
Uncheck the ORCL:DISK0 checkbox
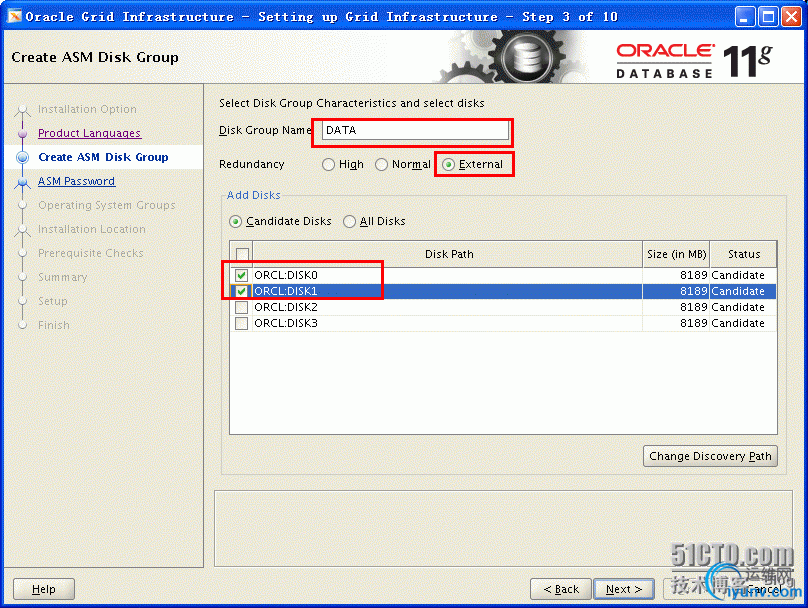tap(241, 275)
